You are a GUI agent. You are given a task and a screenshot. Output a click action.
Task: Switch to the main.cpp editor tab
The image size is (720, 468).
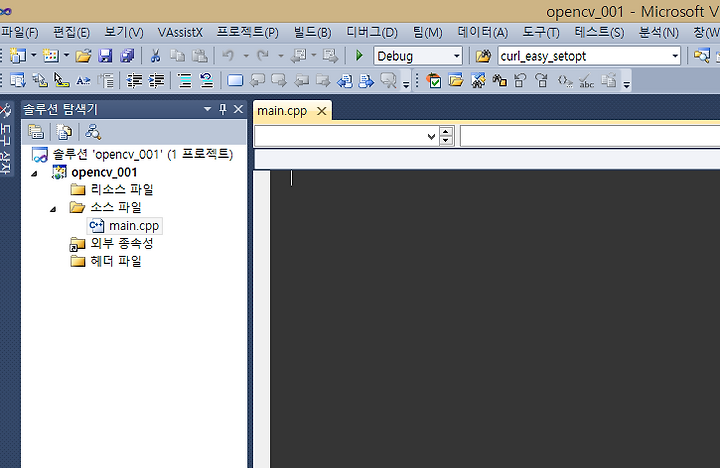(x=282, y=111)
